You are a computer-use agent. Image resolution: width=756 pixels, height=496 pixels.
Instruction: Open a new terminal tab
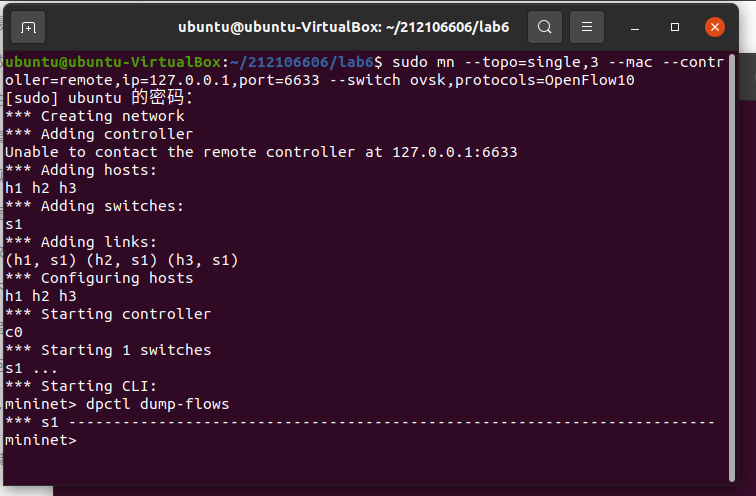tap(27, 27)
